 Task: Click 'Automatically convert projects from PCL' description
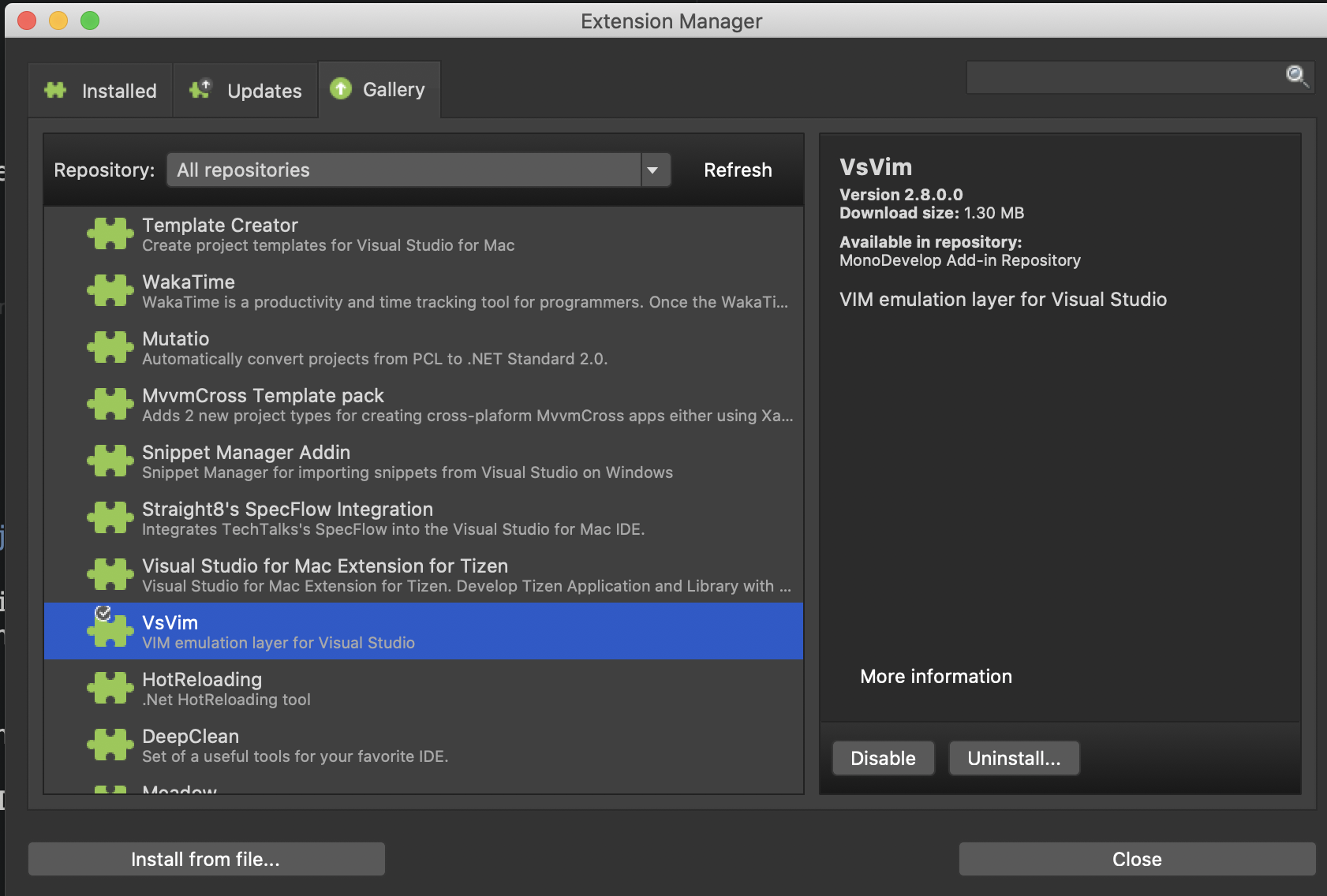pos(375,359)
